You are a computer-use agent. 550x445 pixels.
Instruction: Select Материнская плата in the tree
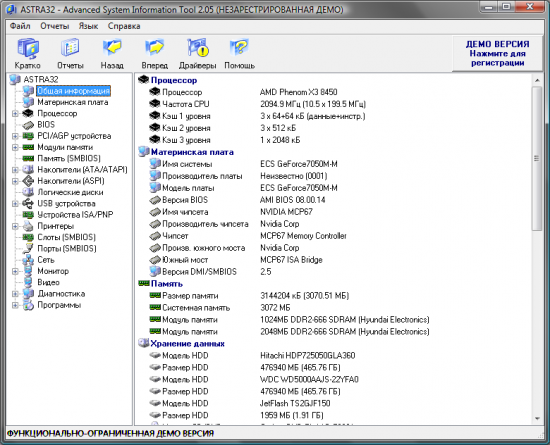point(73,102)
